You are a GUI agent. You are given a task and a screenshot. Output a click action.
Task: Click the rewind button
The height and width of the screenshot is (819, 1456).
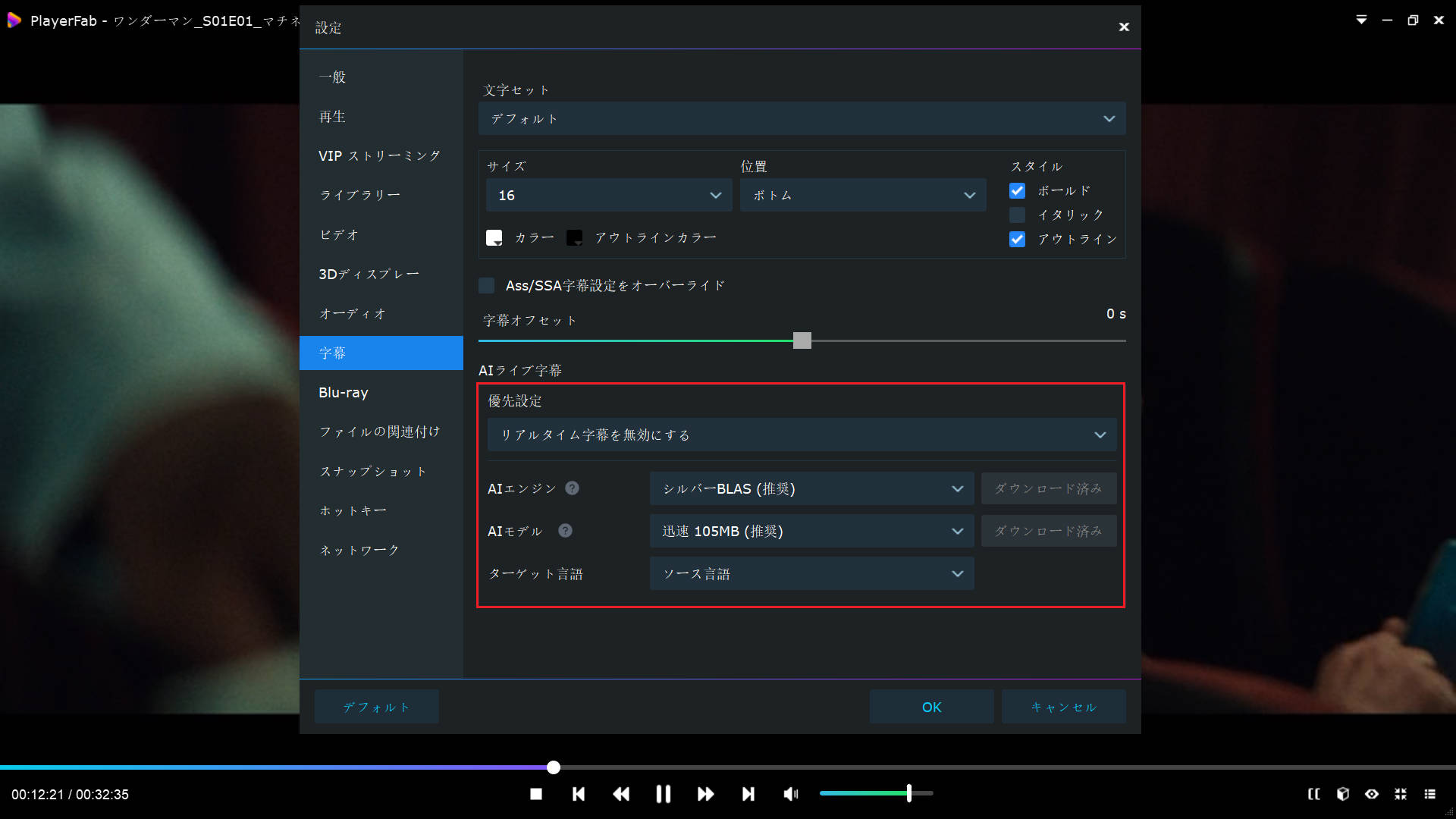coord(621,794)
